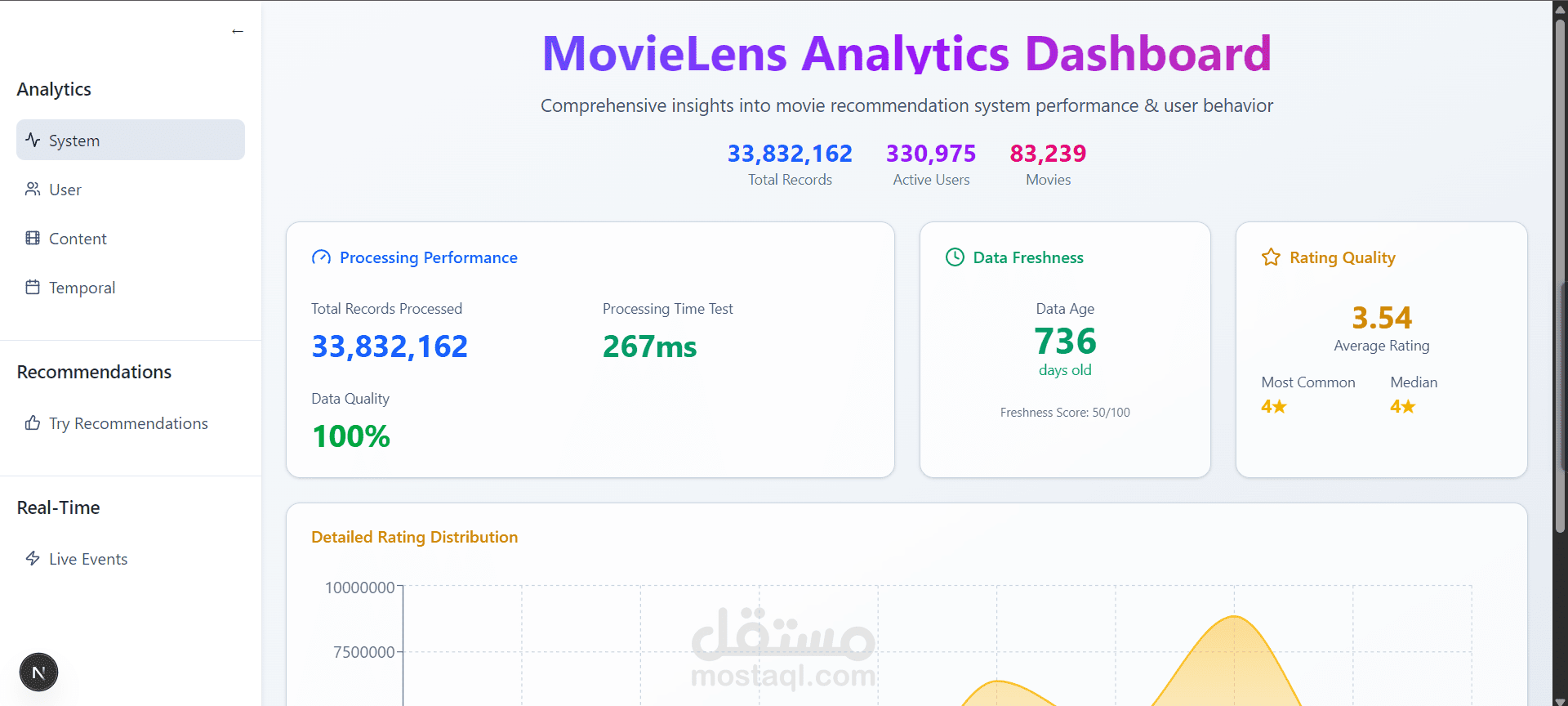The image size is (1568, 706).
Task: Click the Data Freshness card title
Action: [x=1028, y=257]
